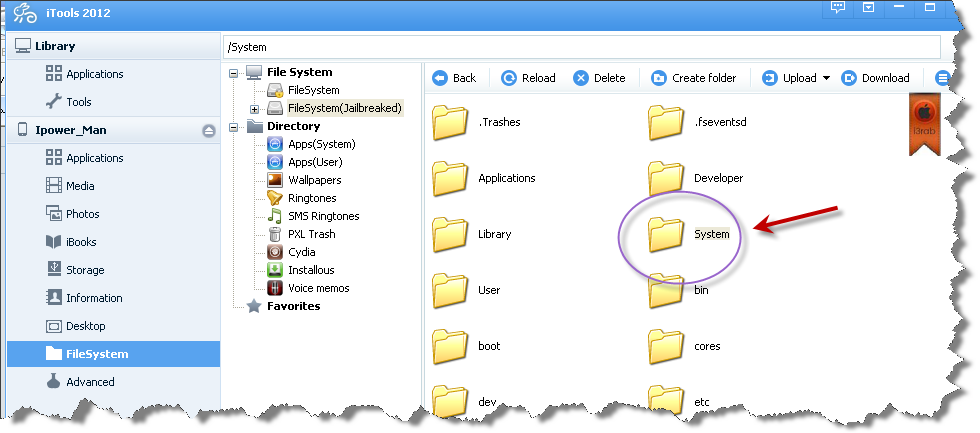Collapse the Directory tree node

[x=234, y=127]
